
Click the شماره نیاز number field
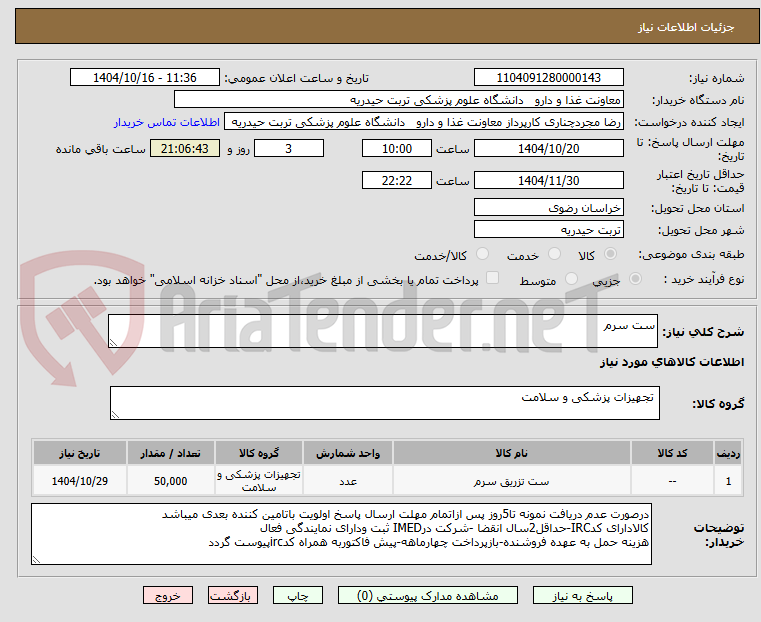pyautogui.click(x=548, y=78)
